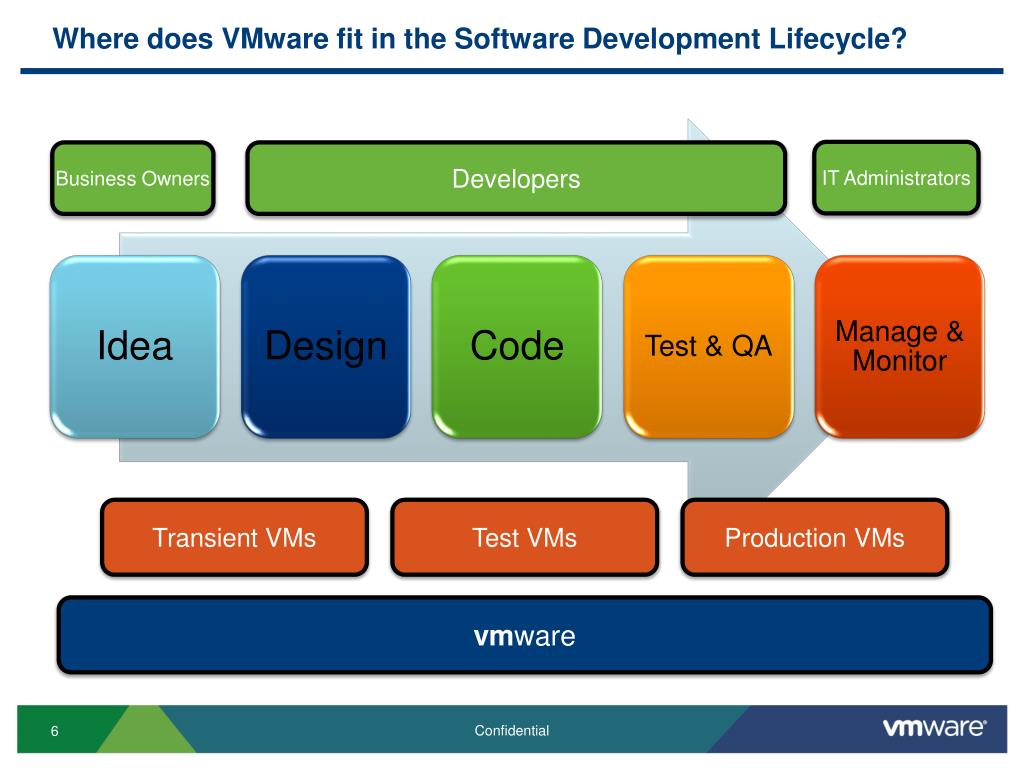Screen dimensions: 1024x768
Task: Click the IT Administrators box
Action: click(896, 178)
